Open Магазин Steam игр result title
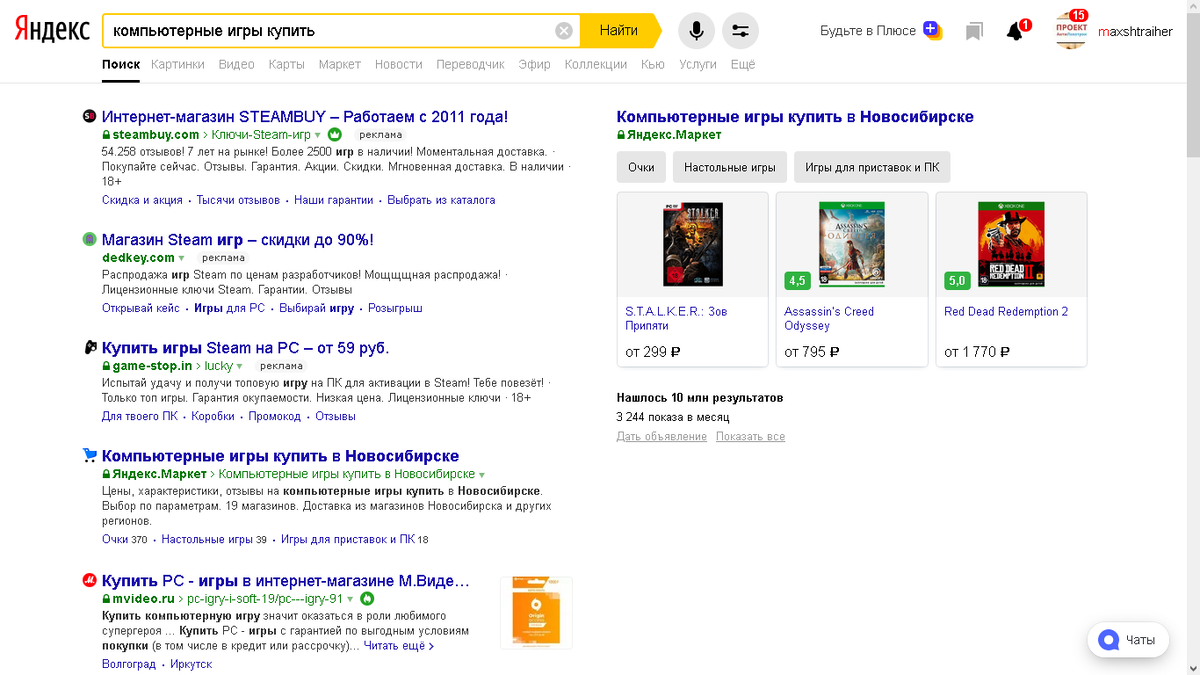This screenshot has width=1200, height=675. [238, 240]
